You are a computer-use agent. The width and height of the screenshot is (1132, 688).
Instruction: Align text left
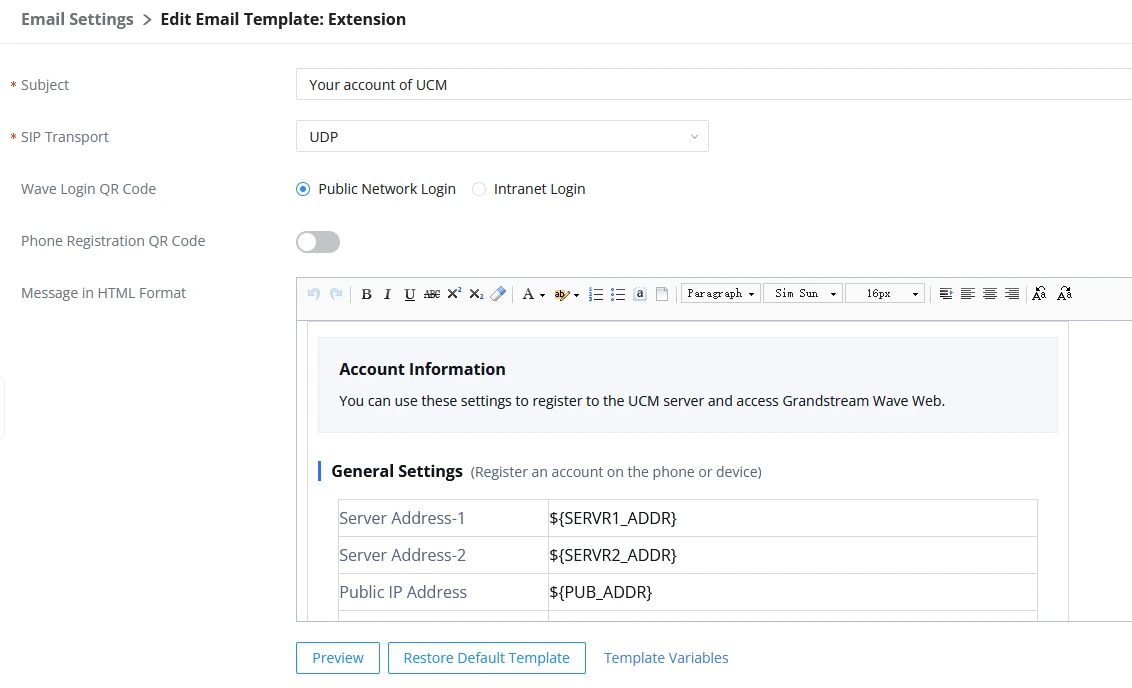[x=968, y=294]
